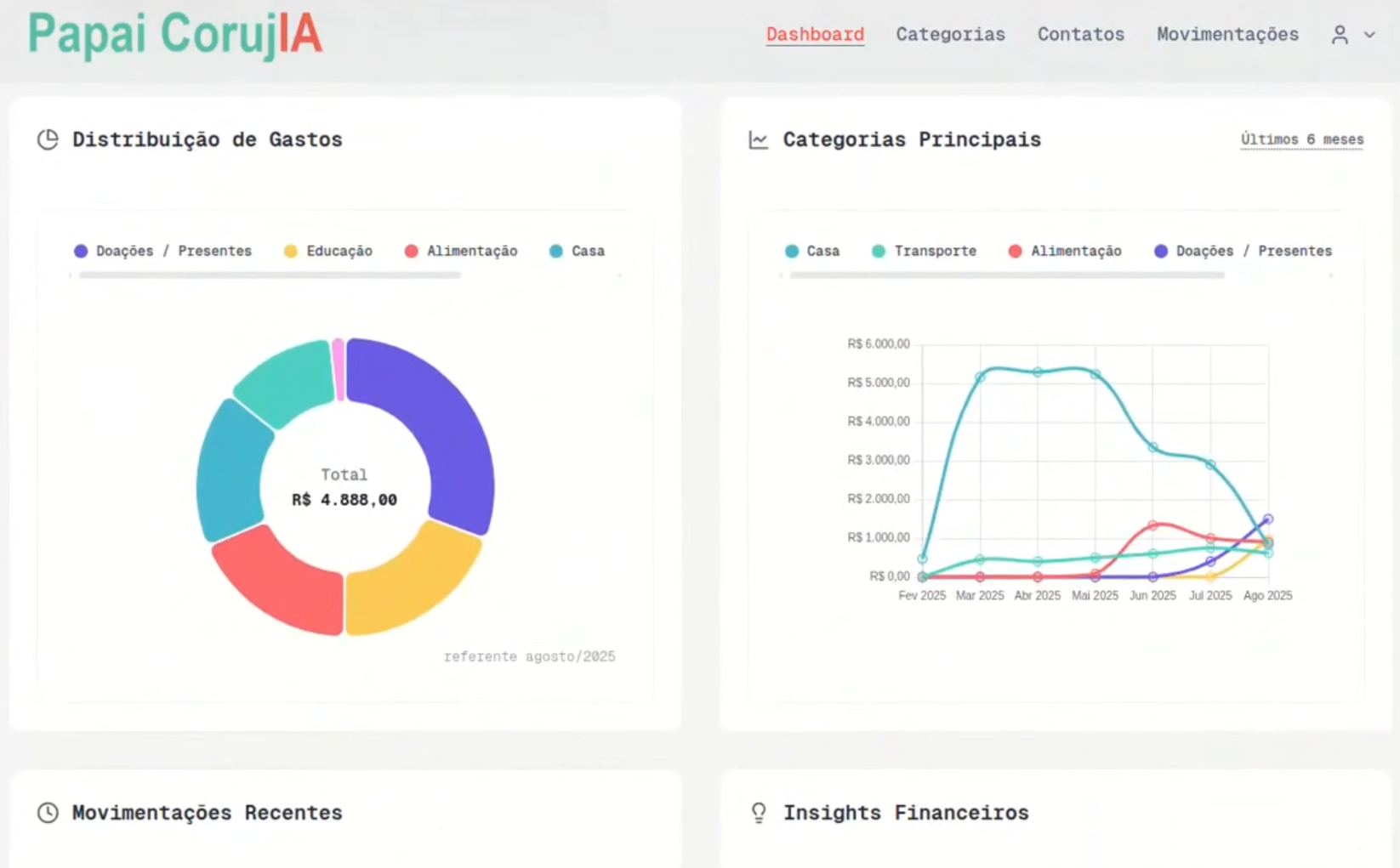Click the yellow Educação legend dot
This screenshot has width=1400, height=868.
pyautogui.click(x=289, y=251)
